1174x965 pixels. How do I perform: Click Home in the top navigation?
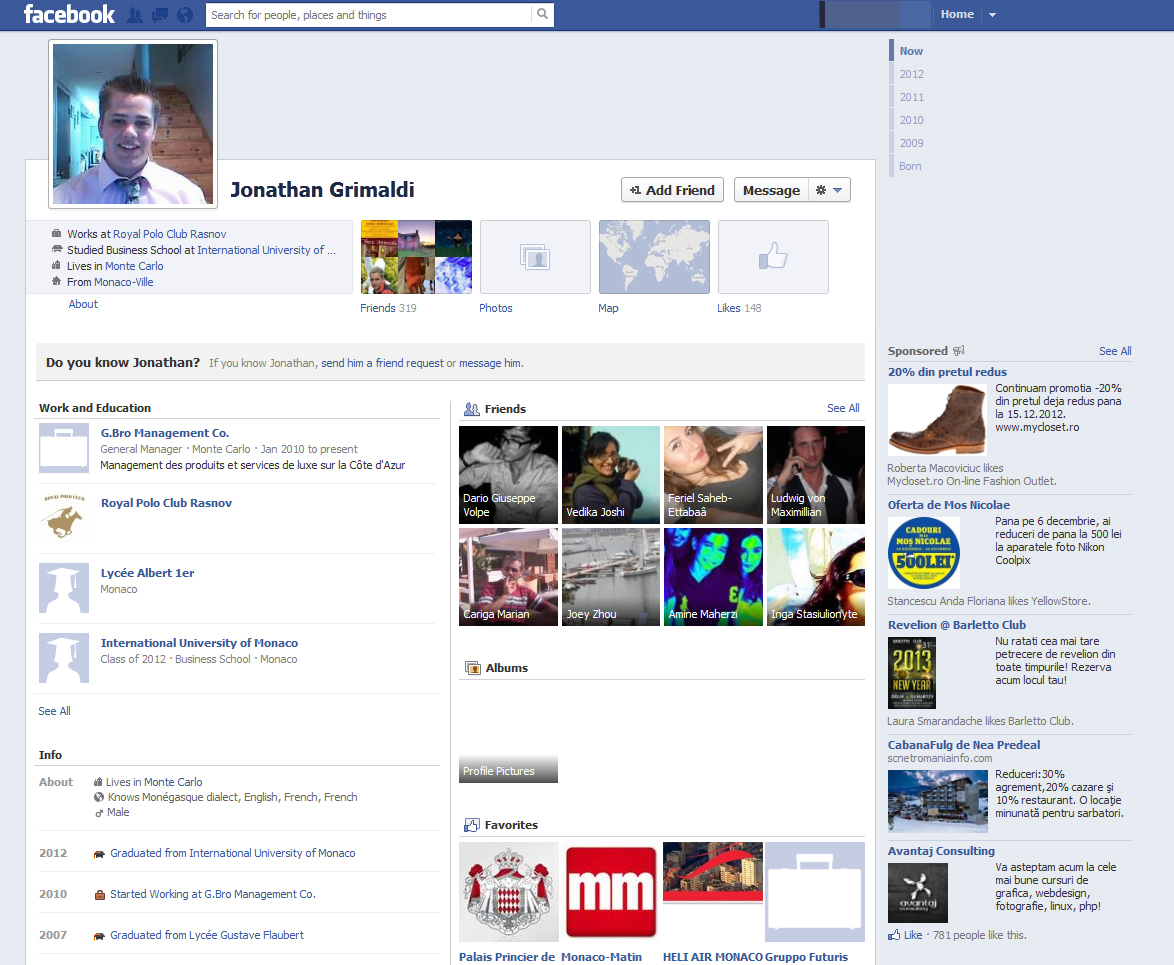957,14
